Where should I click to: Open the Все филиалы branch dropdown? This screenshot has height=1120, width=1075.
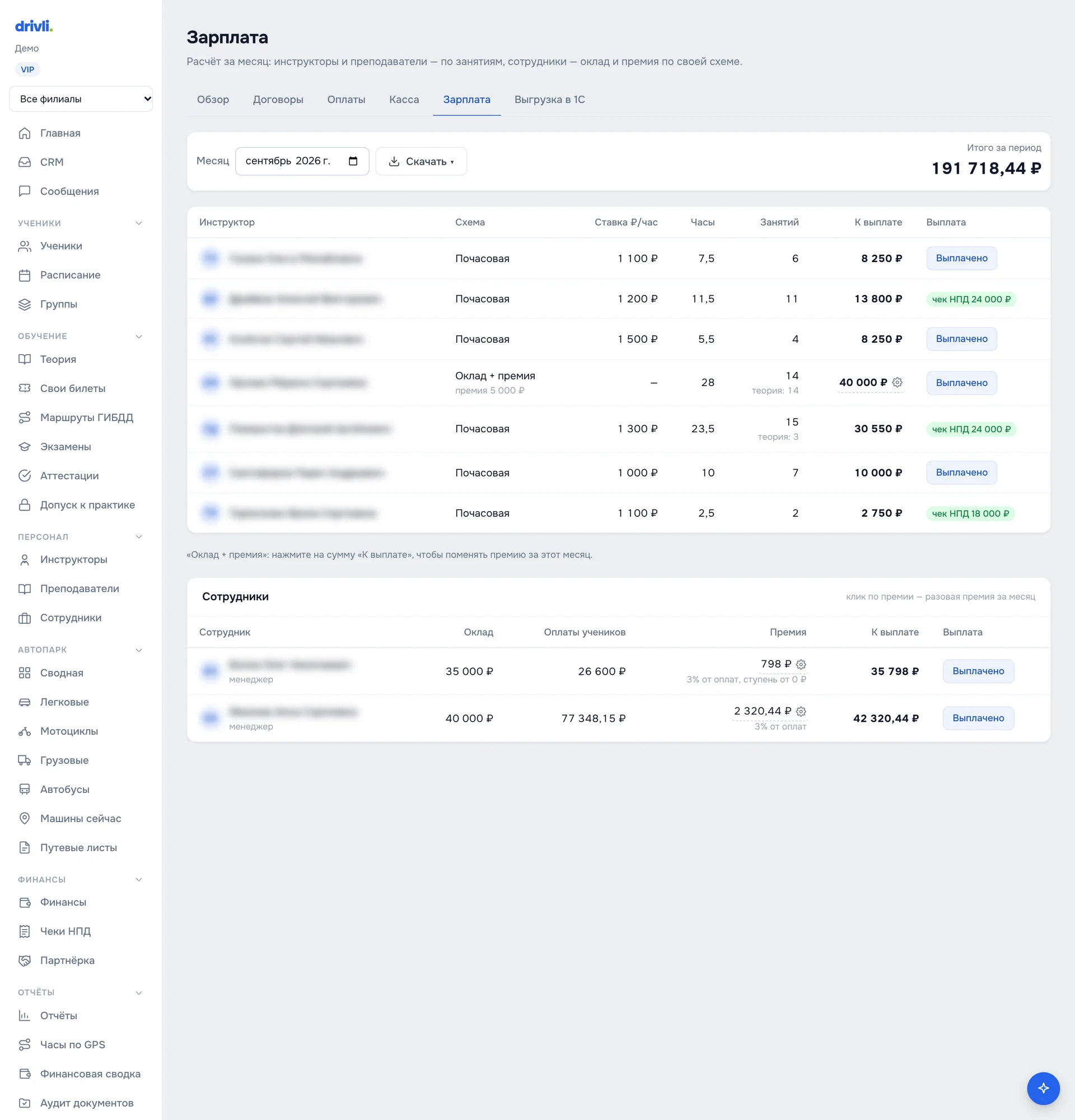81,99
